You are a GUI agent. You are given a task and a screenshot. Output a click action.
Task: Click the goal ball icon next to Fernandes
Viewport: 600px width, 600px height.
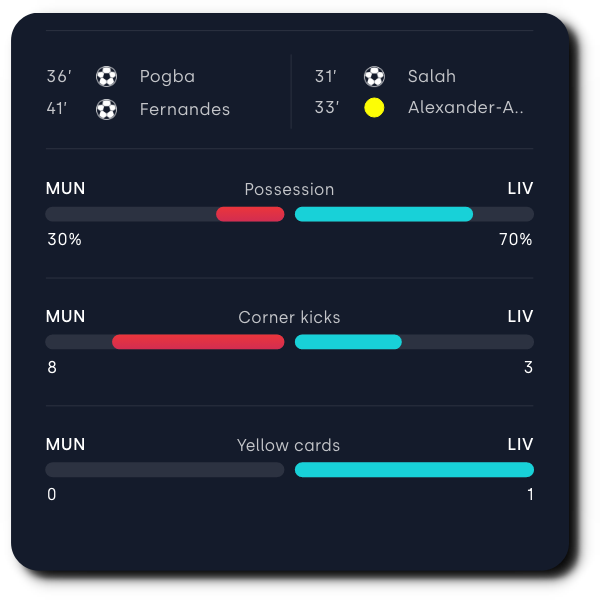point(106,109)
